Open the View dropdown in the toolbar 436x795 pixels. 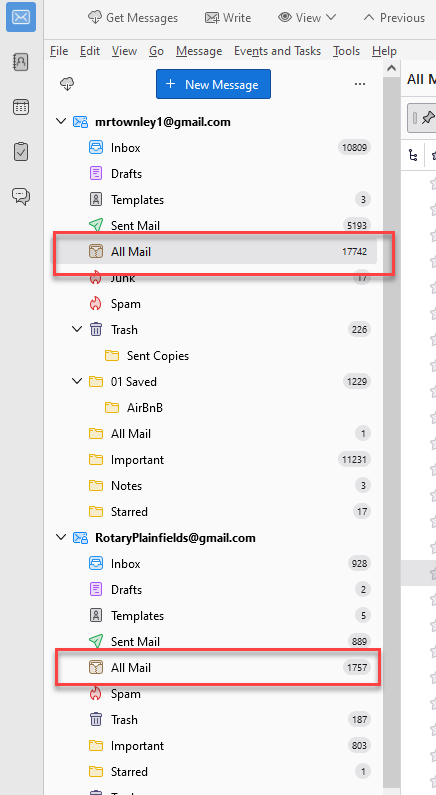[307, 18]
